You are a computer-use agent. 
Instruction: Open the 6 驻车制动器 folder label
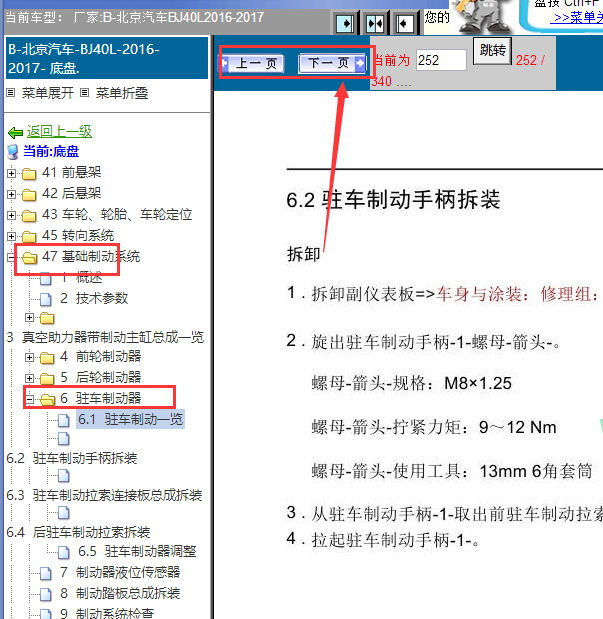click(101, 398)
